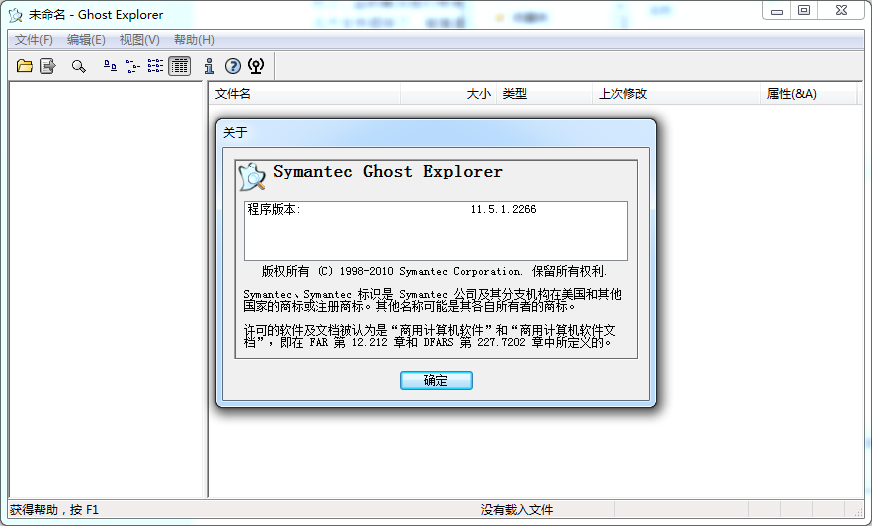Click the properties info icon

click(209, 66)
